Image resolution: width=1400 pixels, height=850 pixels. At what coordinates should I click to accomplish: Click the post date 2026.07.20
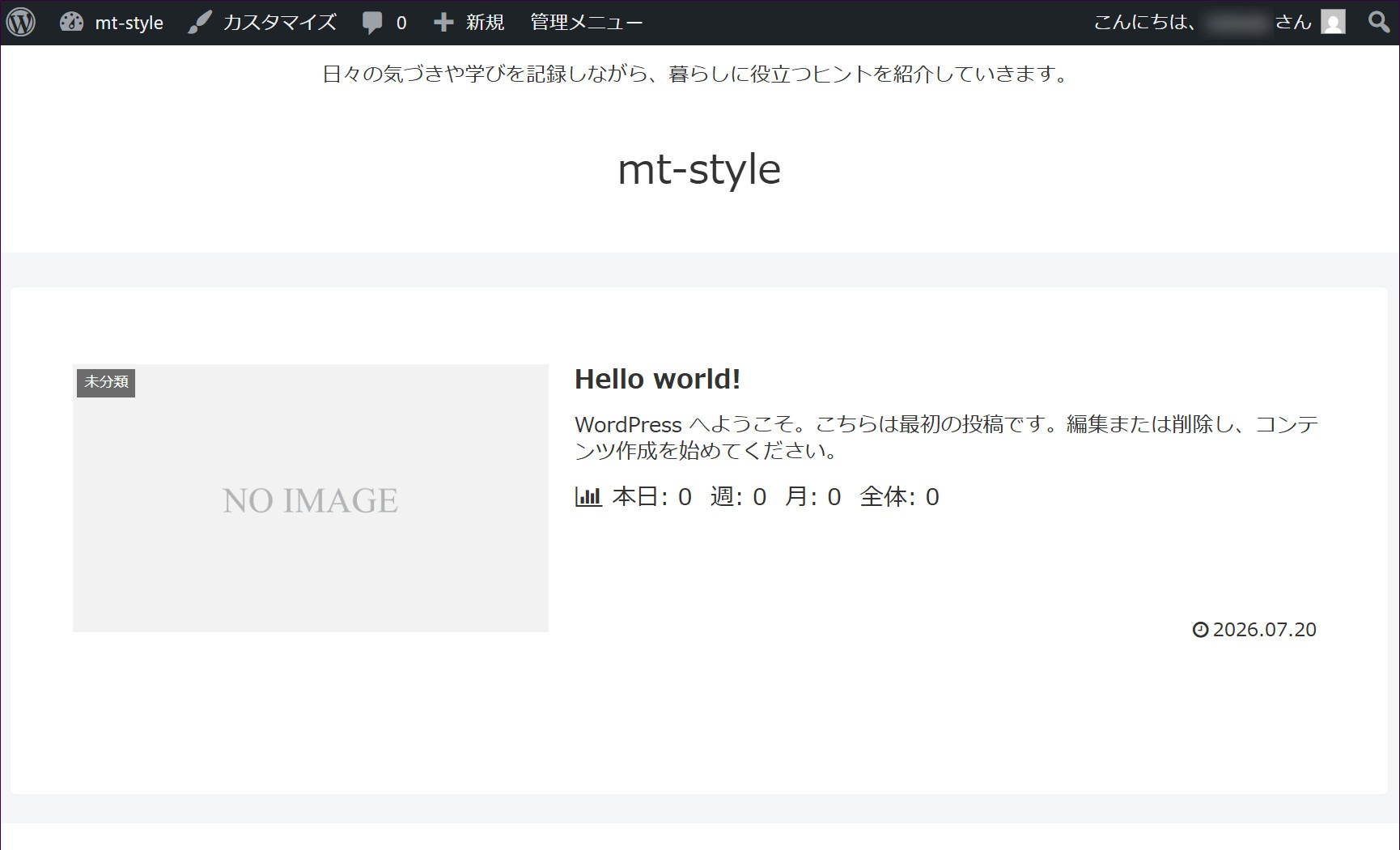click(x=1265, y=630)
